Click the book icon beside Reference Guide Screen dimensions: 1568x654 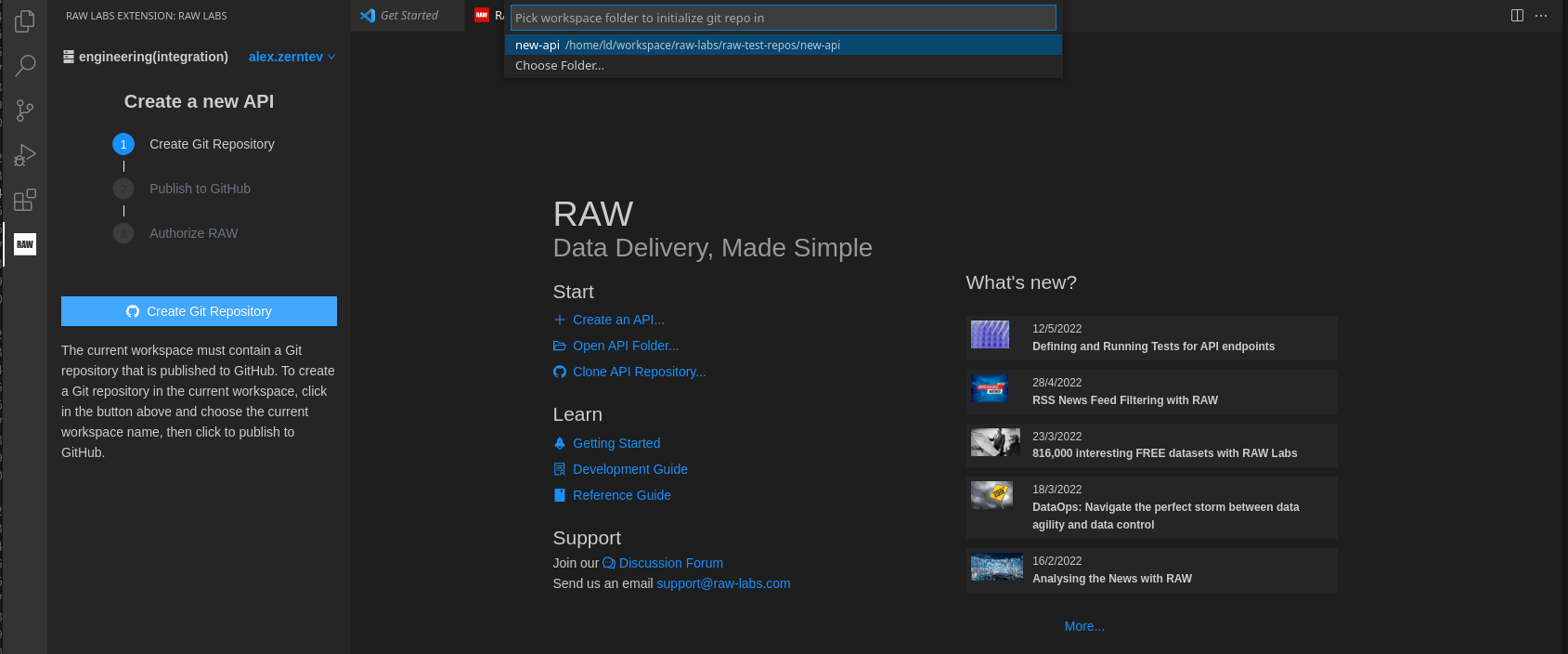pos(560,495)
